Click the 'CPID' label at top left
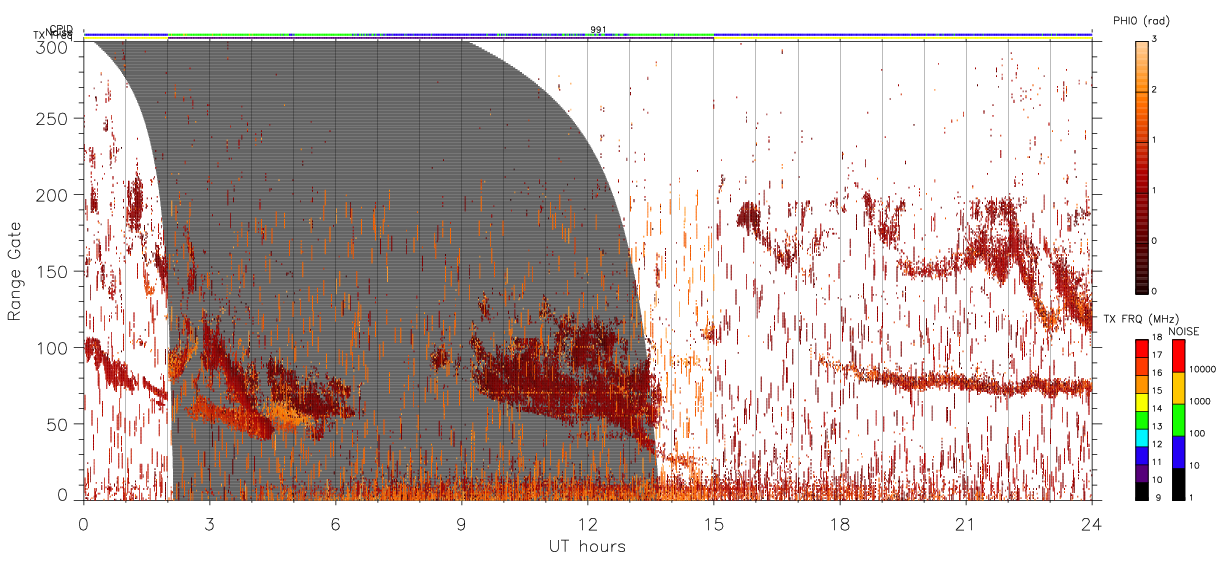The image size is (1228, 567). pos(61,29)
